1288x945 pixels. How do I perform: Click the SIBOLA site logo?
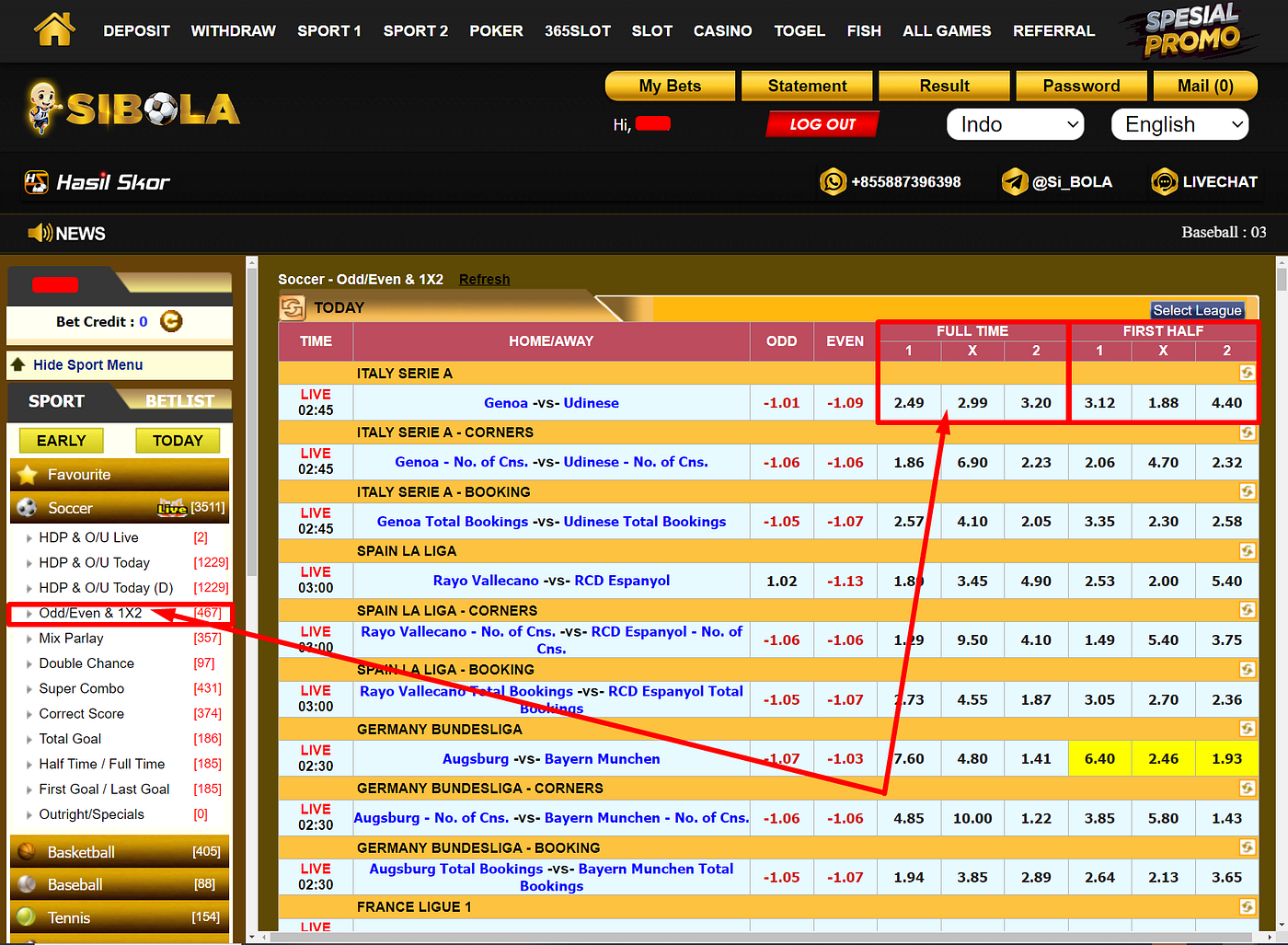pos(133,108)
